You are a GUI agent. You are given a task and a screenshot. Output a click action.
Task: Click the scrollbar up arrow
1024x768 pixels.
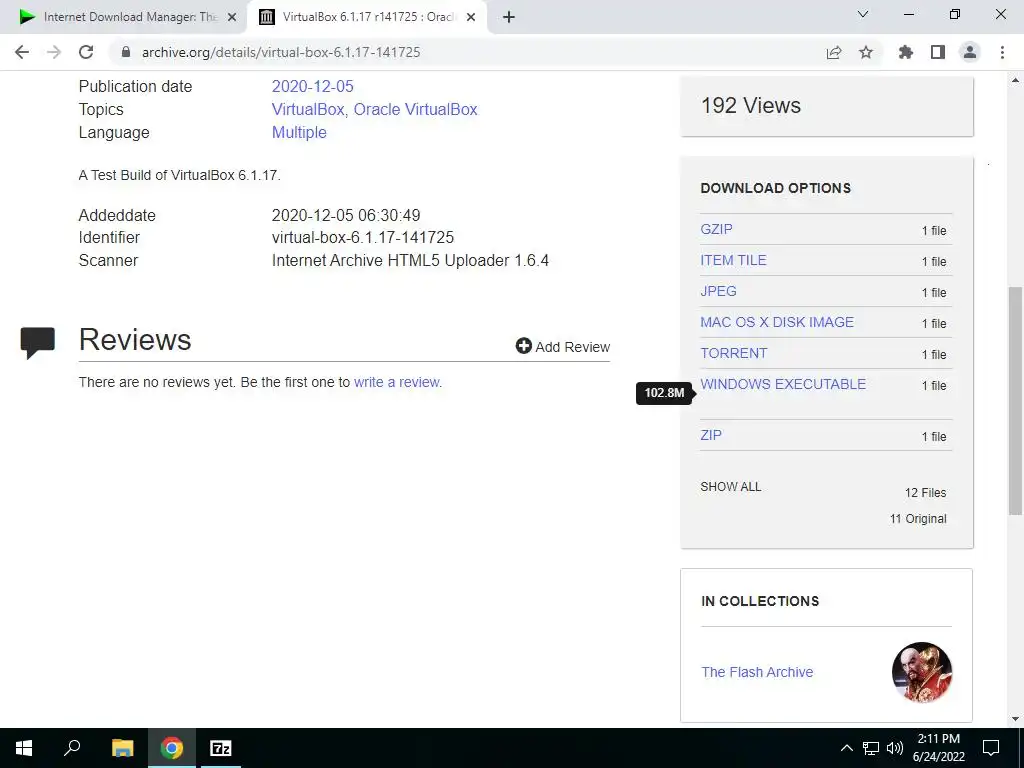pyautogui.click(x=1015, y=80)
